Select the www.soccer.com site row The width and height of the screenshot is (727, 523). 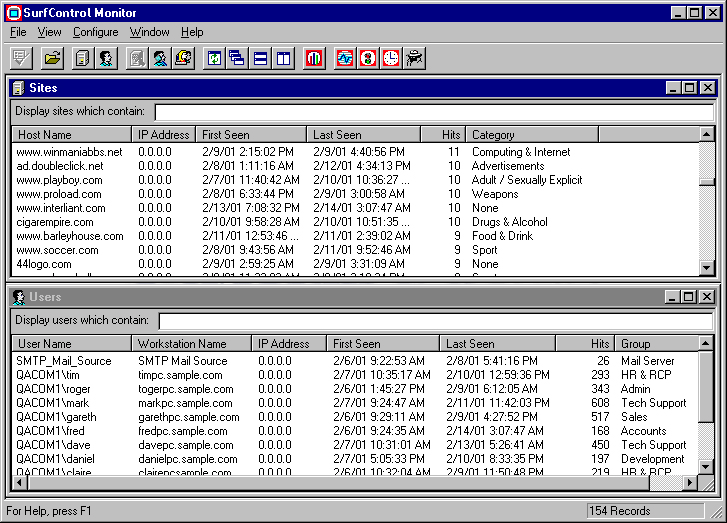coord(355,250)
